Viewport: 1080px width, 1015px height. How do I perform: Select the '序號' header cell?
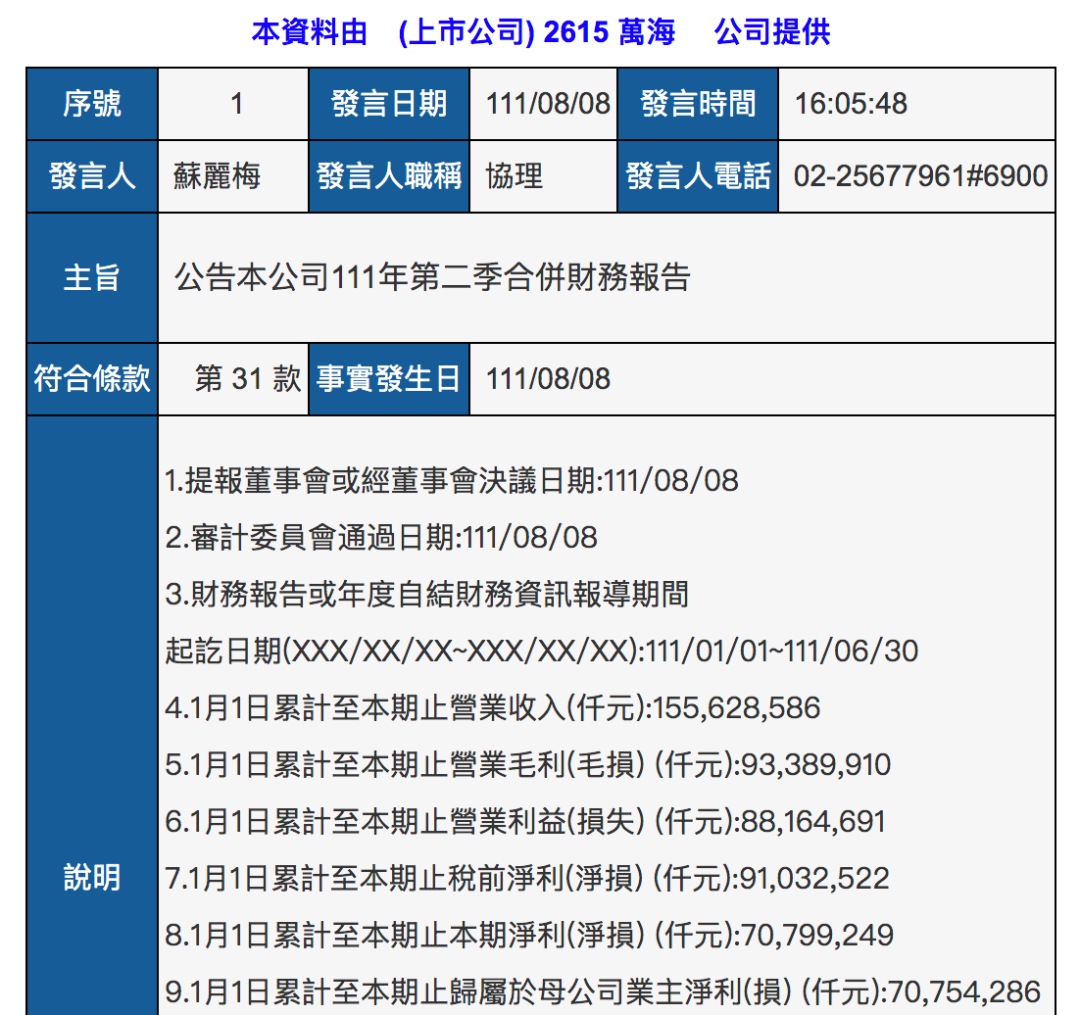coord(92,104)
